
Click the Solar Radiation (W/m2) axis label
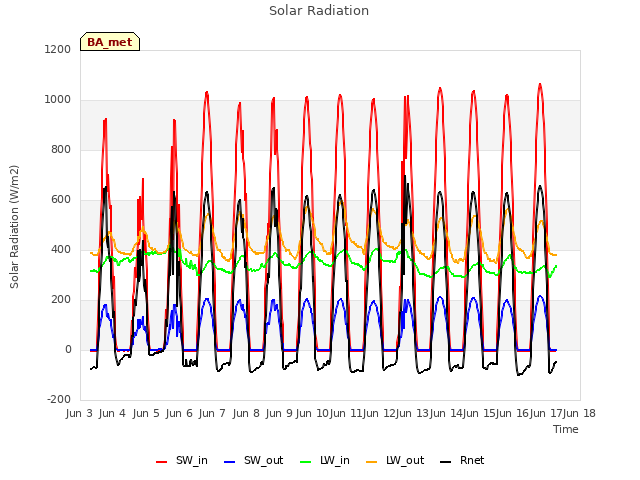coord(14,227)
